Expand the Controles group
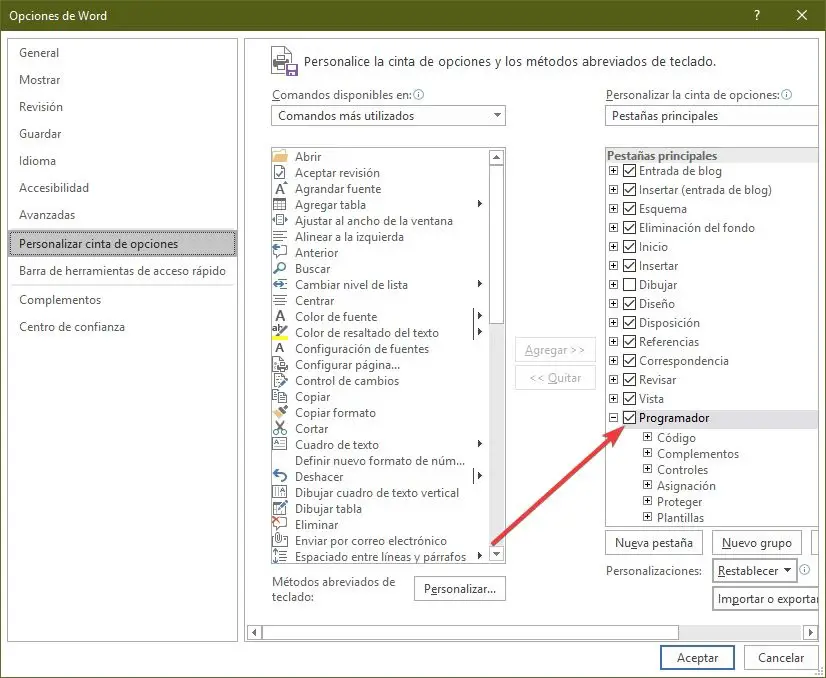This screenshot has width=826, height=678. 647,469
